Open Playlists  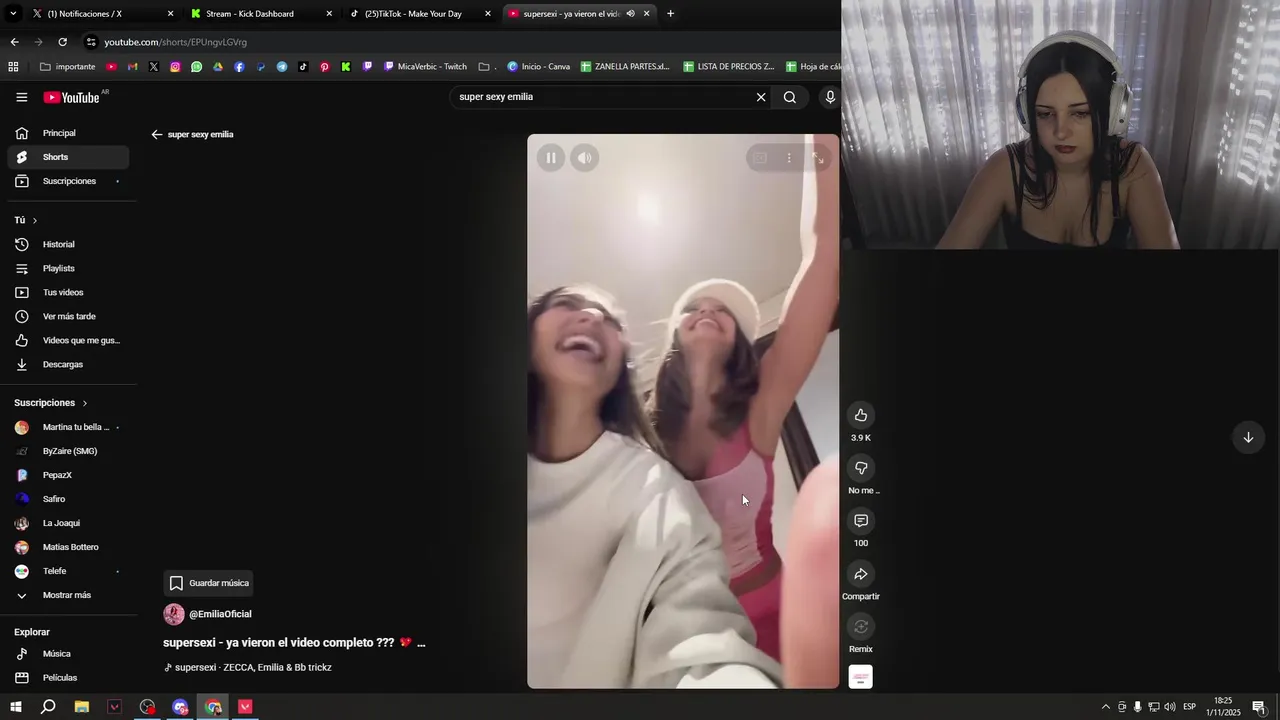[68, 268]
